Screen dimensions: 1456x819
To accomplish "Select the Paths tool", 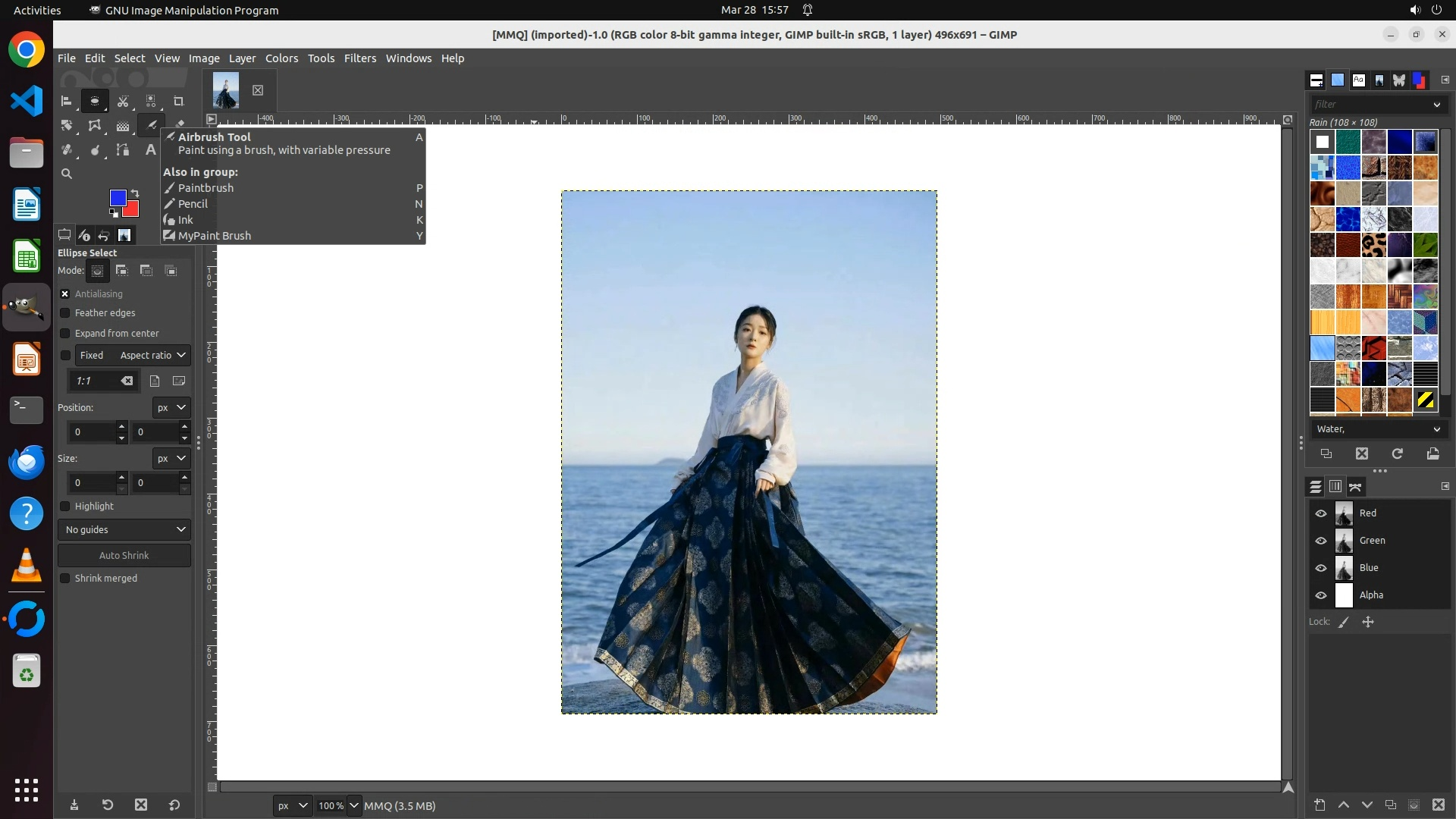I will [x=123, y=150].
